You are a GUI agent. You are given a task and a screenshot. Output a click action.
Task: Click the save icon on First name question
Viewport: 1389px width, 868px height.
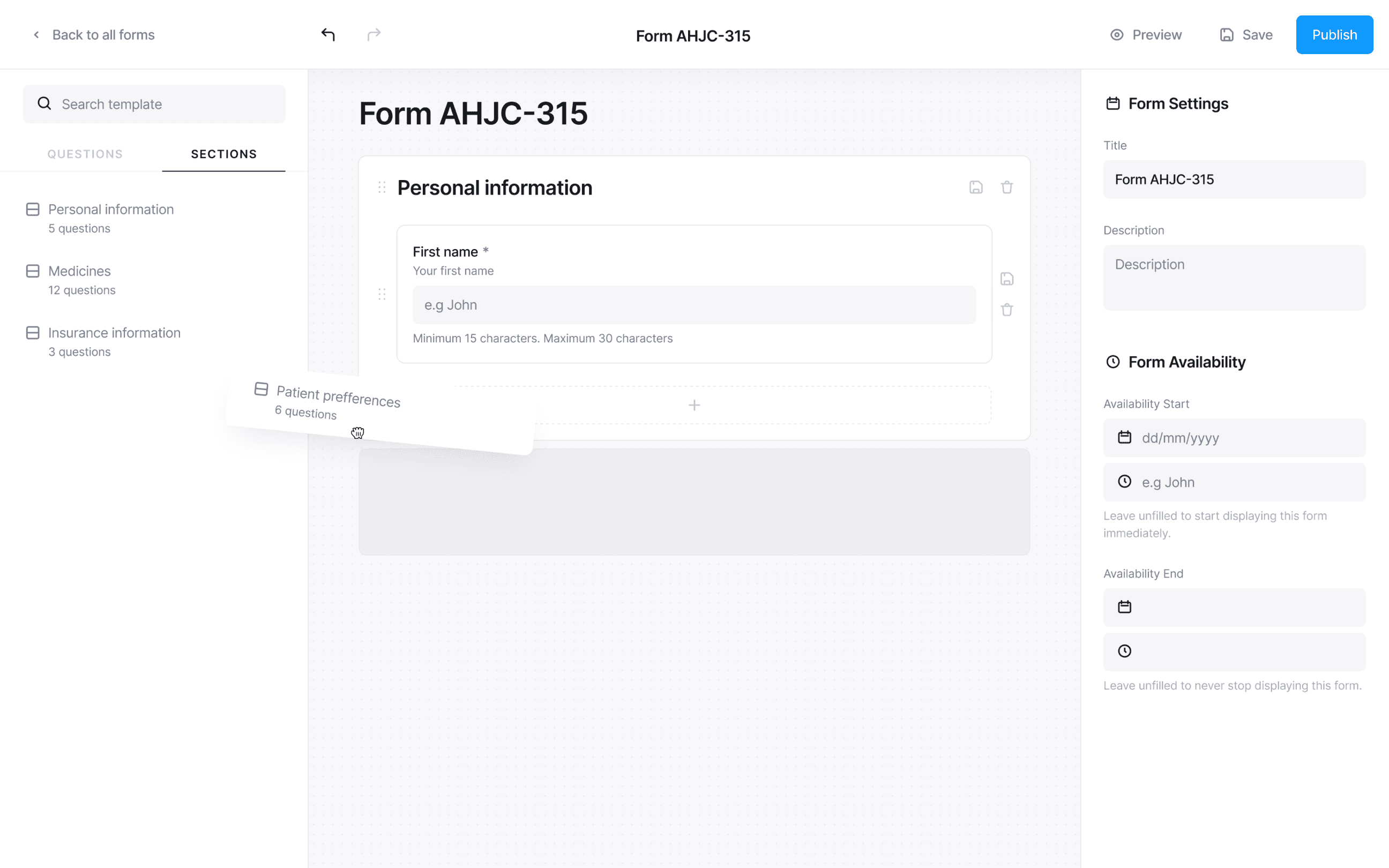point(1007,279)
